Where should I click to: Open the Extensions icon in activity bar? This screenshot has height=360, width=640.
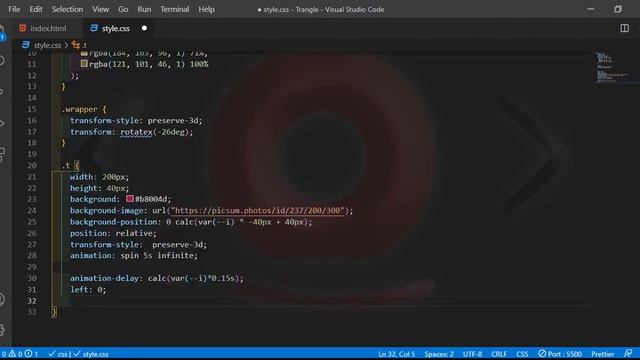click(x=2, y=154)
